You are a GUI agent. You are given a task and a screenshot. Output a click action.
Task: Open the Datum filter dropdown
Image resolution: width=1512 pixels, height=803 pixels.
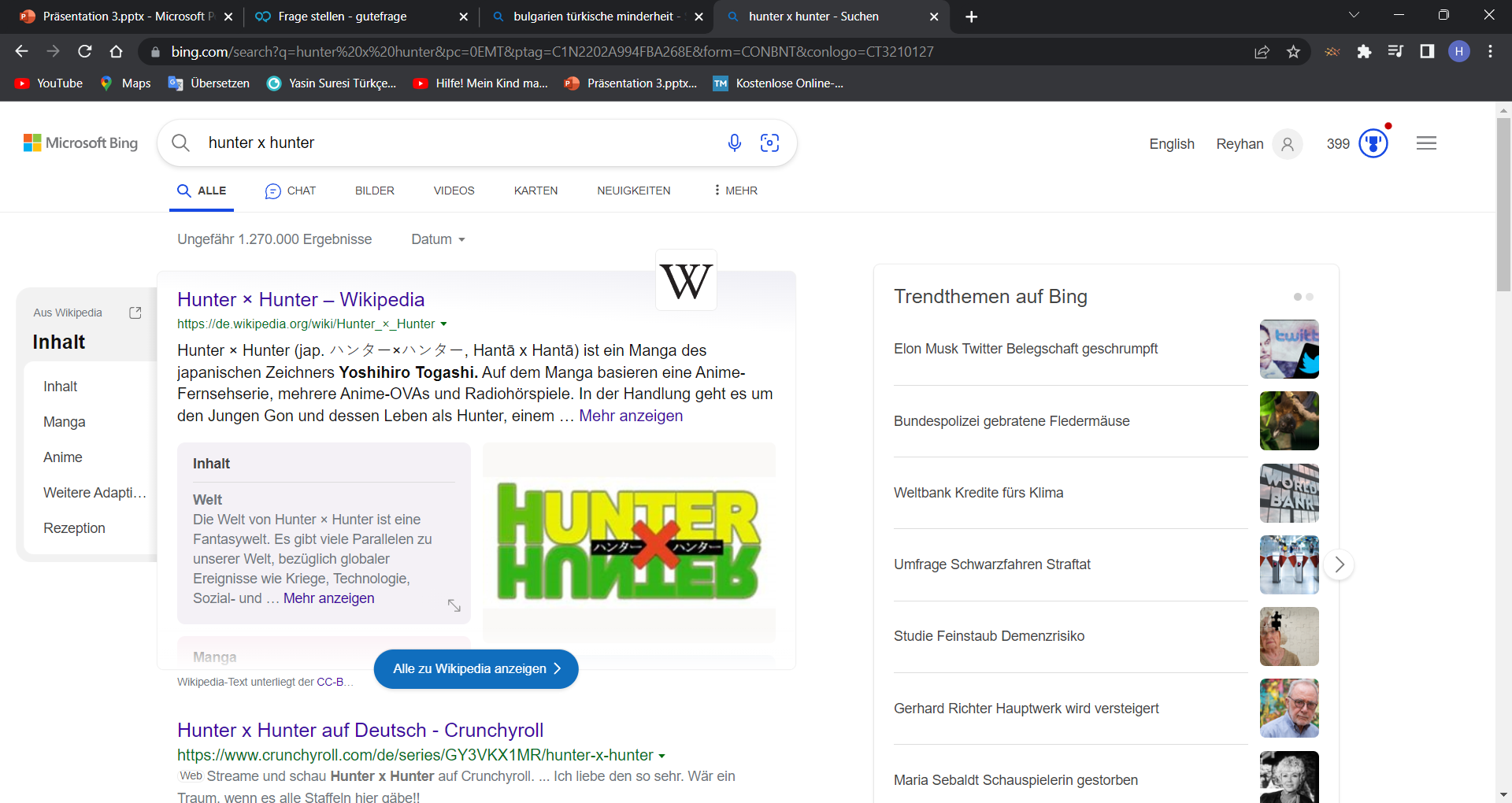[438, 239]
